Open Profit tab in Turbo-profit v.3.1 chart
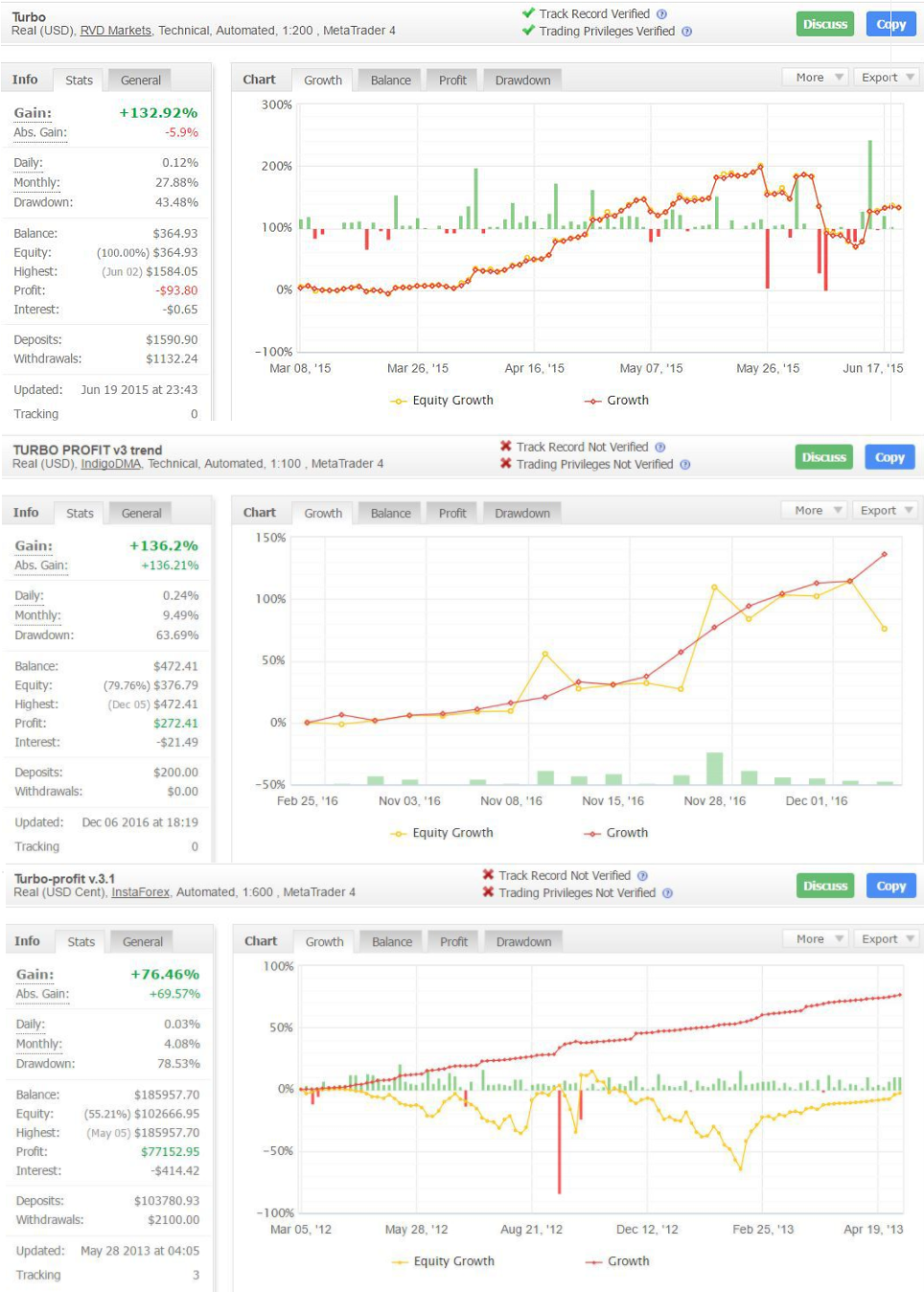 coord(453,942)
